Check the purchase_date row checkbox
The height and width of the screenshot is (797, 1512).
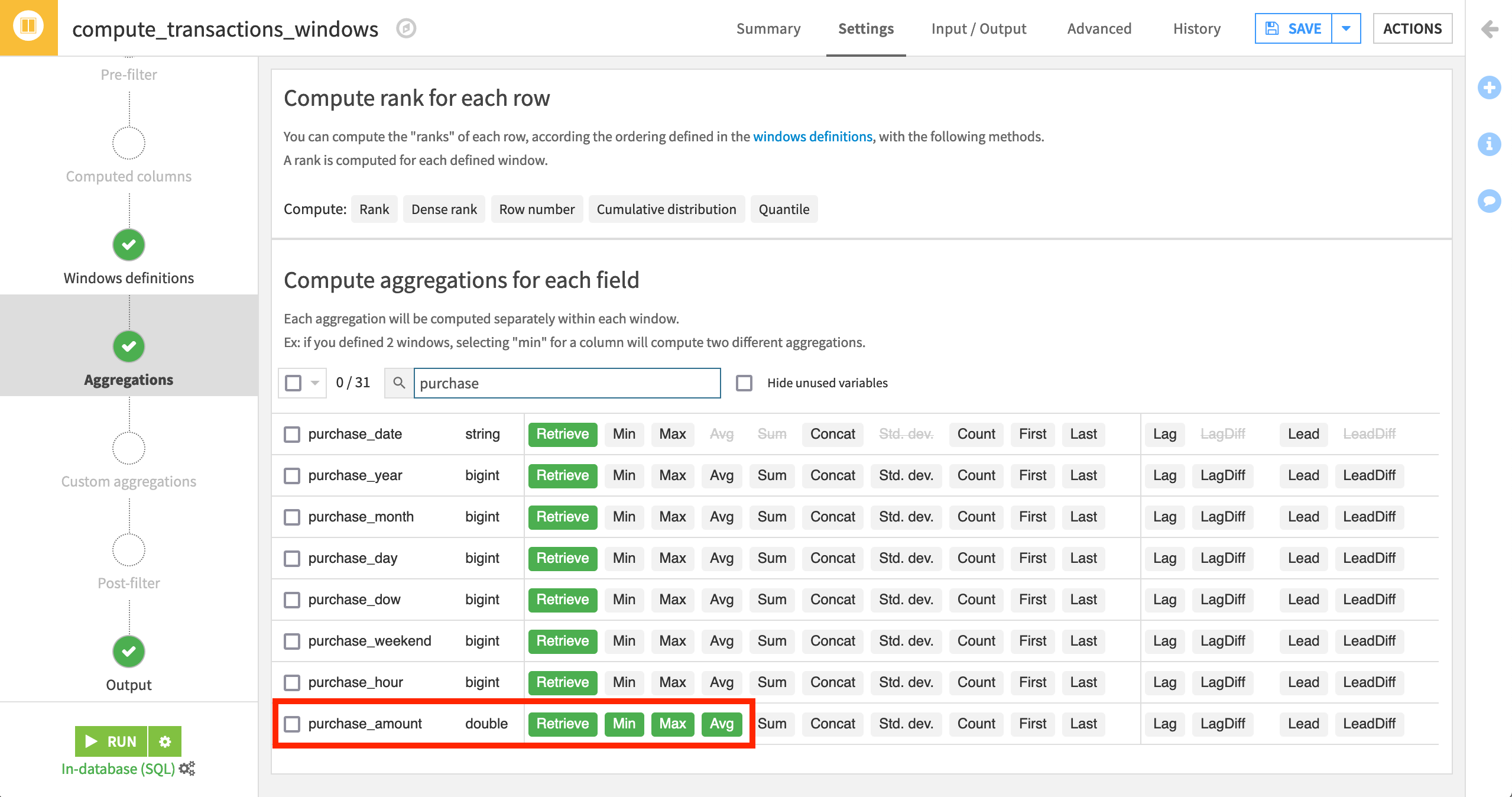pyautogui.click(x=292, y=435)
